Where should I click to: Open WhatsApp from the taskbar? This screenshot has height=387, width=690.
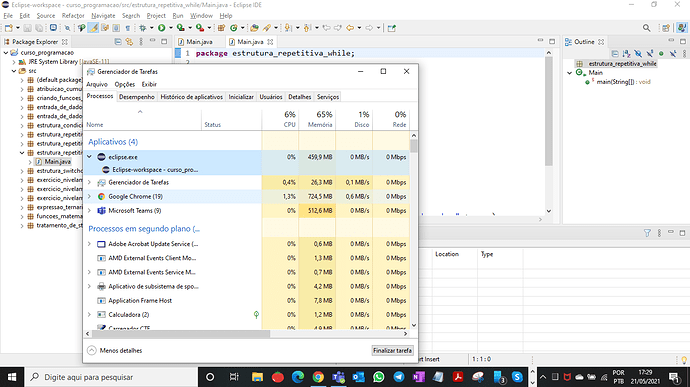pyautogui.click(x=378, y=377)
